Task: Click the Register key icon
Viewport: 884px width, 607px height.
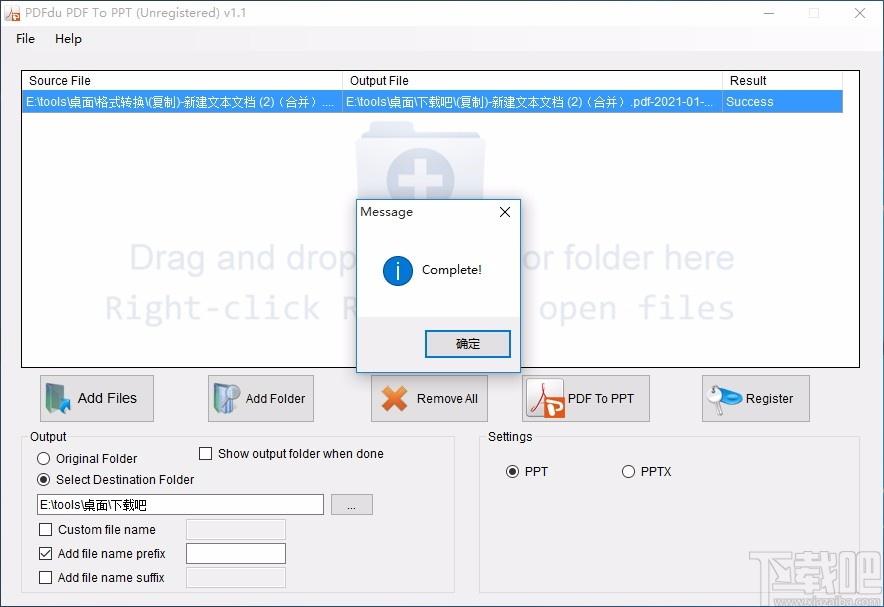Action: click(724, 398)
